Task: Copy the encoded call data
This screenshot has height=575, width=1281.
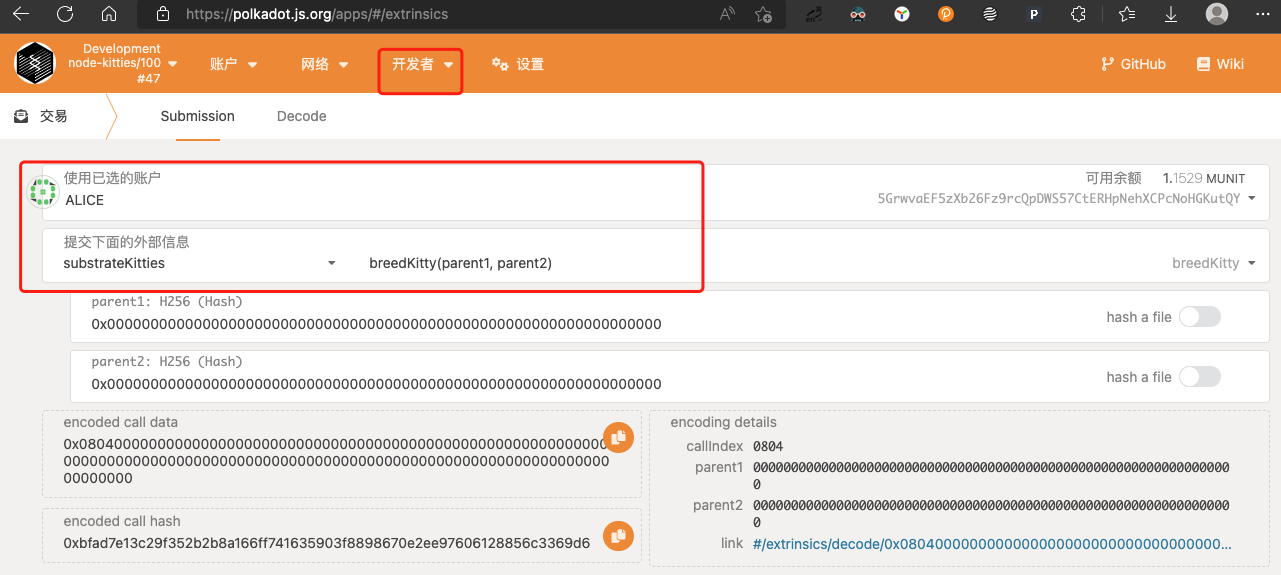Action: coord(618,437)
